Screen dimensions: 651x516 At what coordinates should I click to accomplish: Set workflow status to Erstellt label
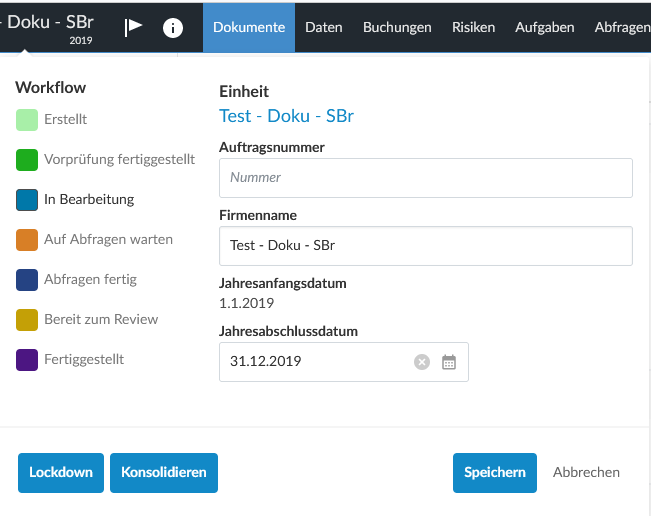click(66, 120)
